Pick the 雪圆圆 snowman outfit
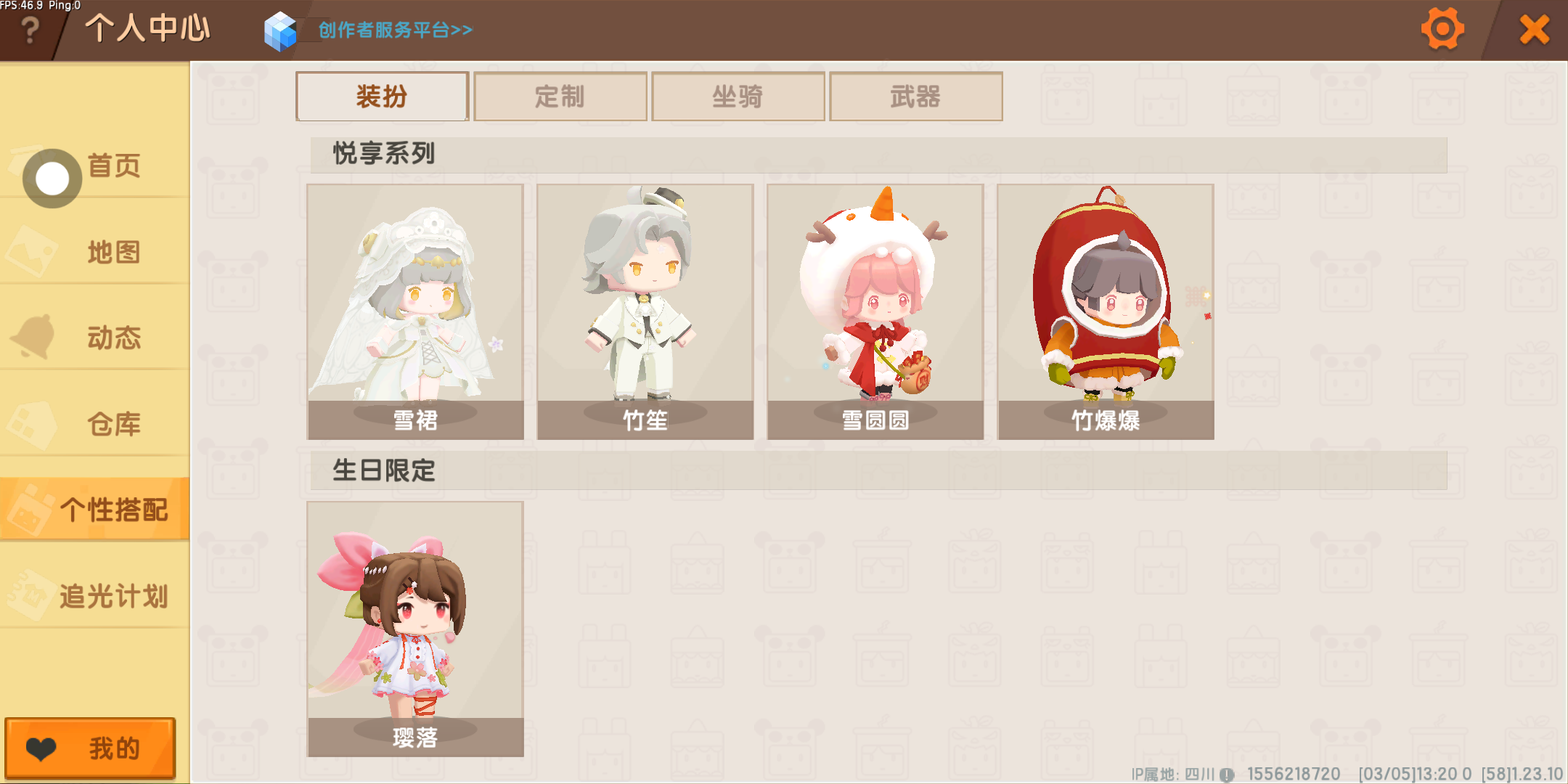1568x784 pixels. 875,311
